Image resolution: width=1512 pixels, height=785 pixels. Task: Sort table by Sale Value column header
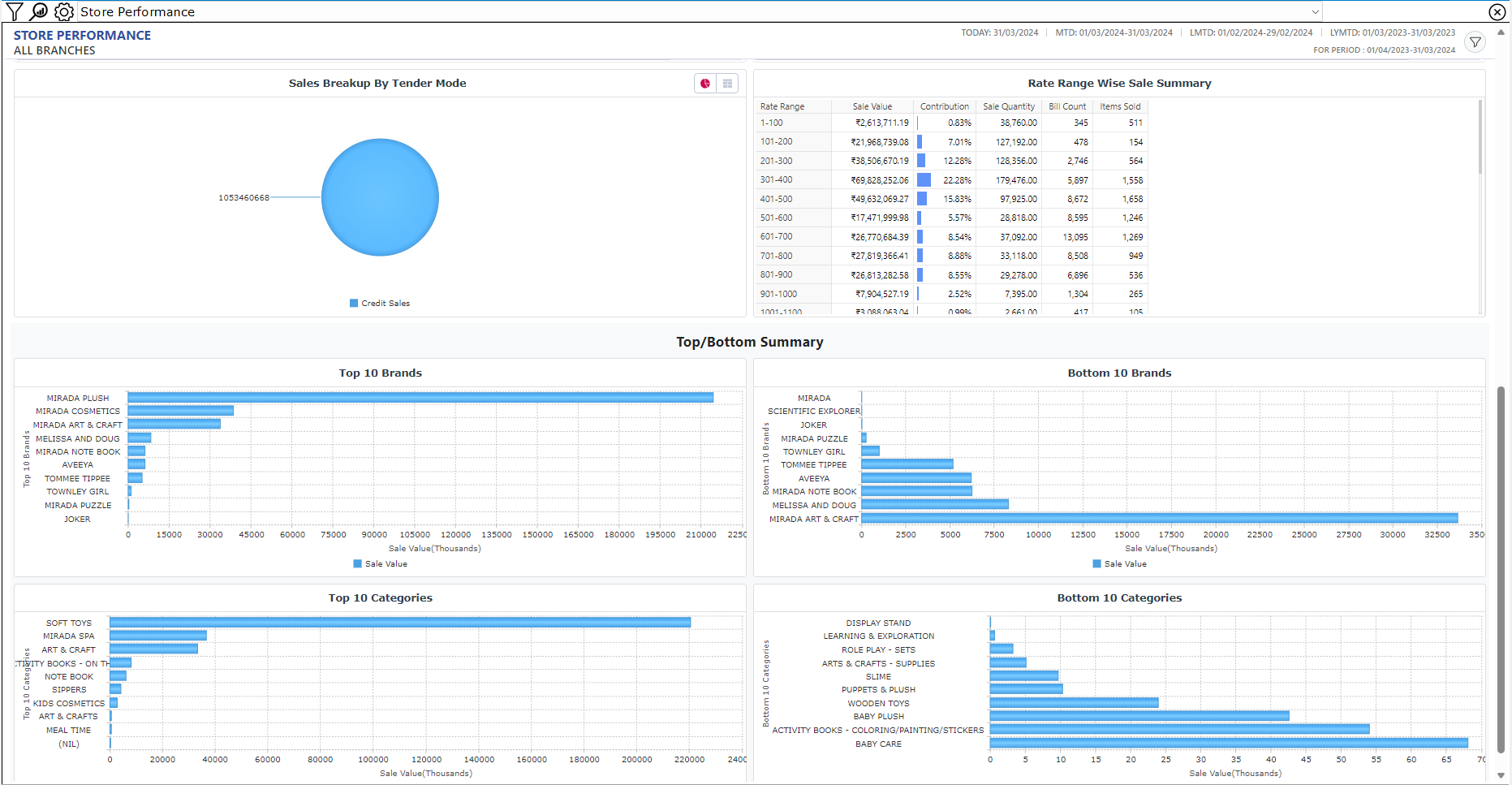[872, 106]
